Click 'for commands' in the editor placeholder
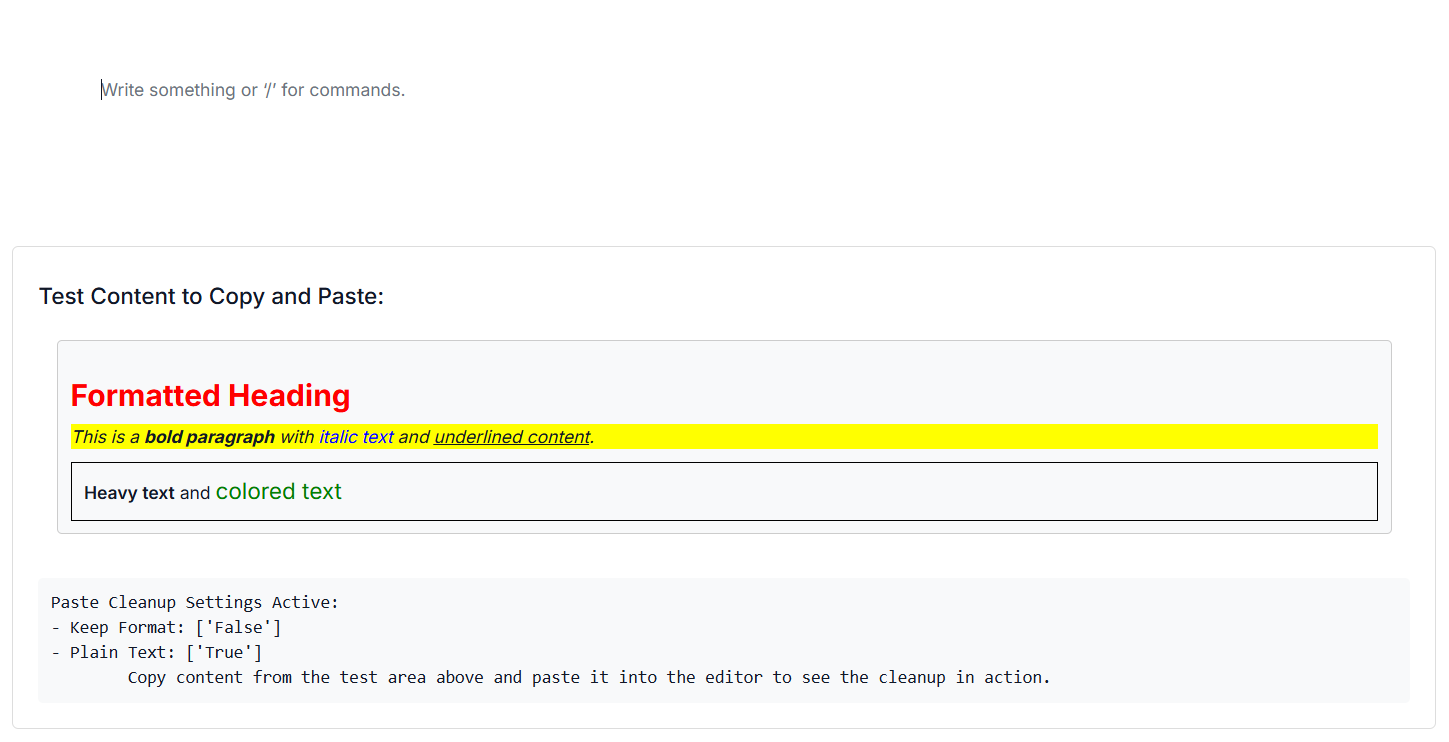Screen dimensions: 1449x742 [343, 90]
